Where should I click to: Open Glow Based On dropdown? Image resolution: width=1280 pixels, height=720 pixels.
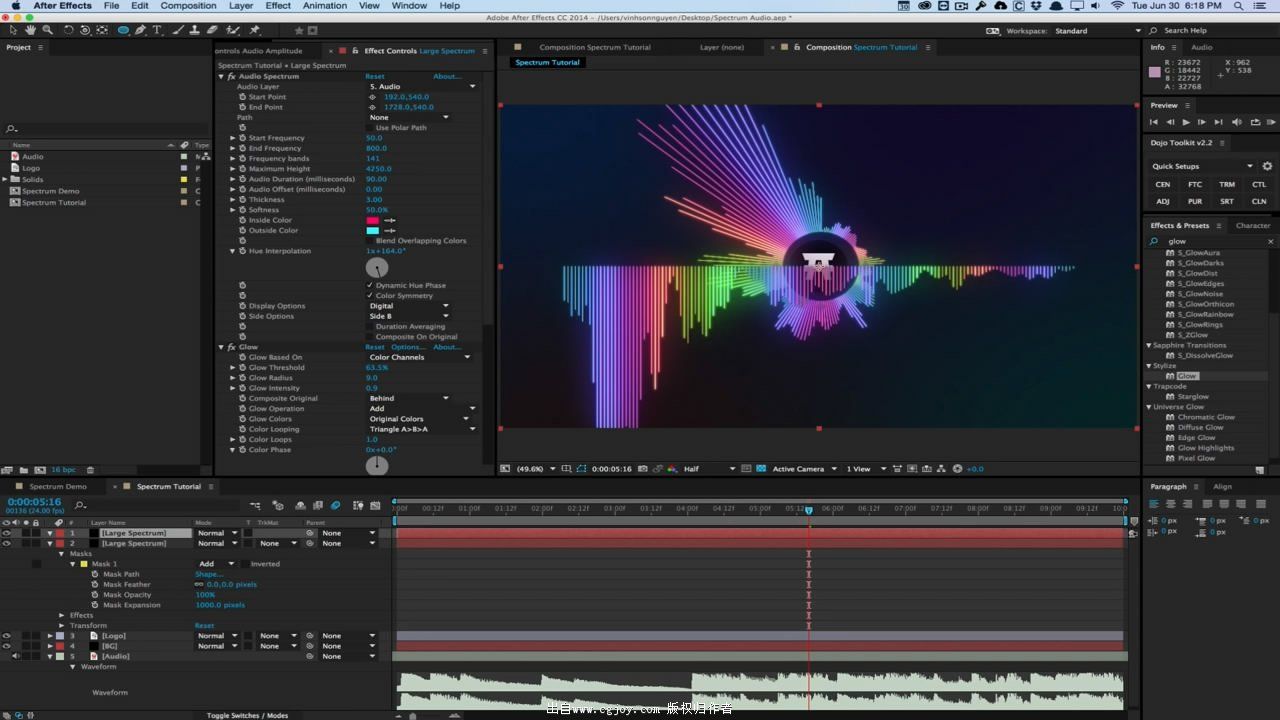(420, 357)
